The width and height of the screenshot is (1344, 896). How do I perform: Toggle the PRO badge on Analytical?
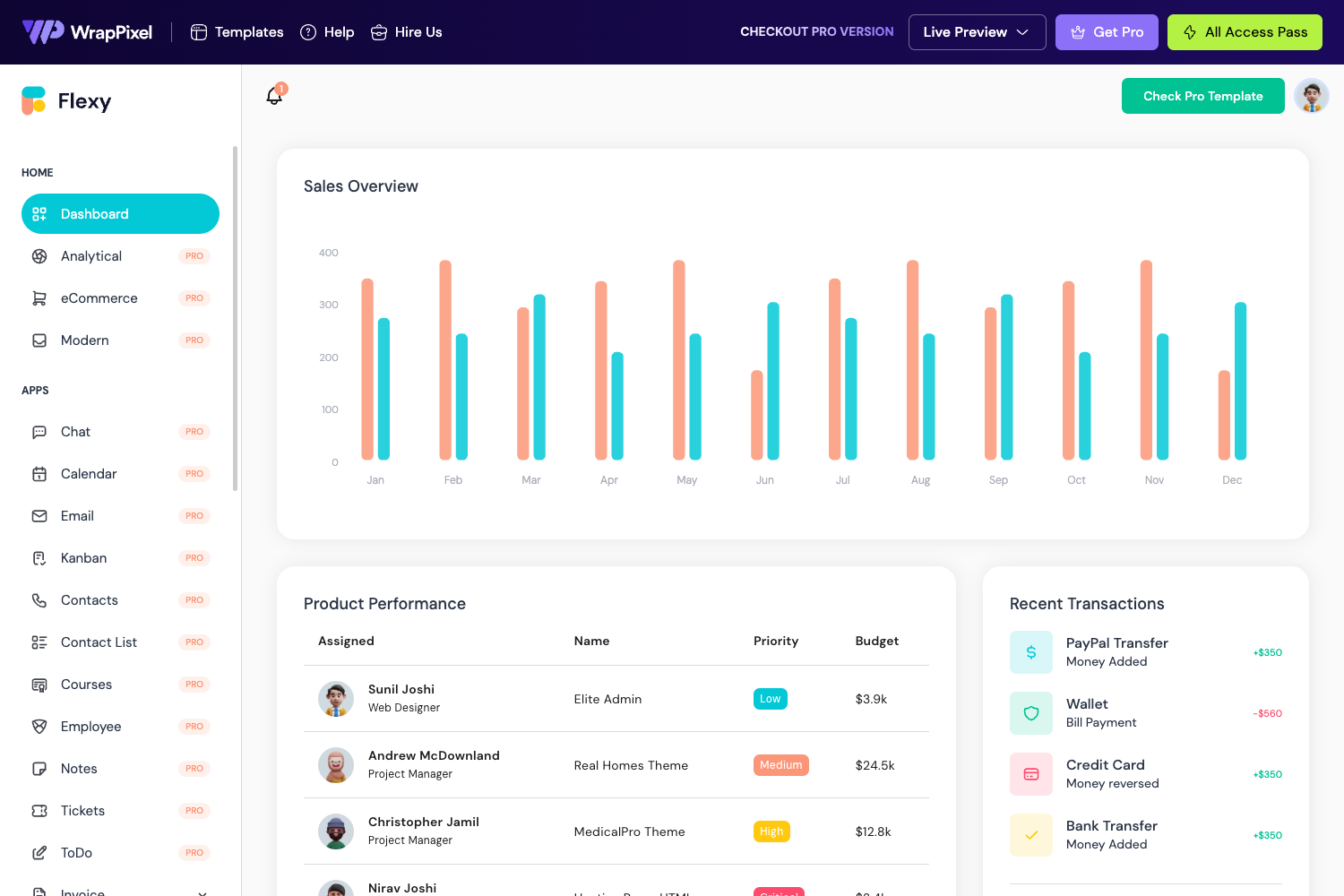point(194,255)
